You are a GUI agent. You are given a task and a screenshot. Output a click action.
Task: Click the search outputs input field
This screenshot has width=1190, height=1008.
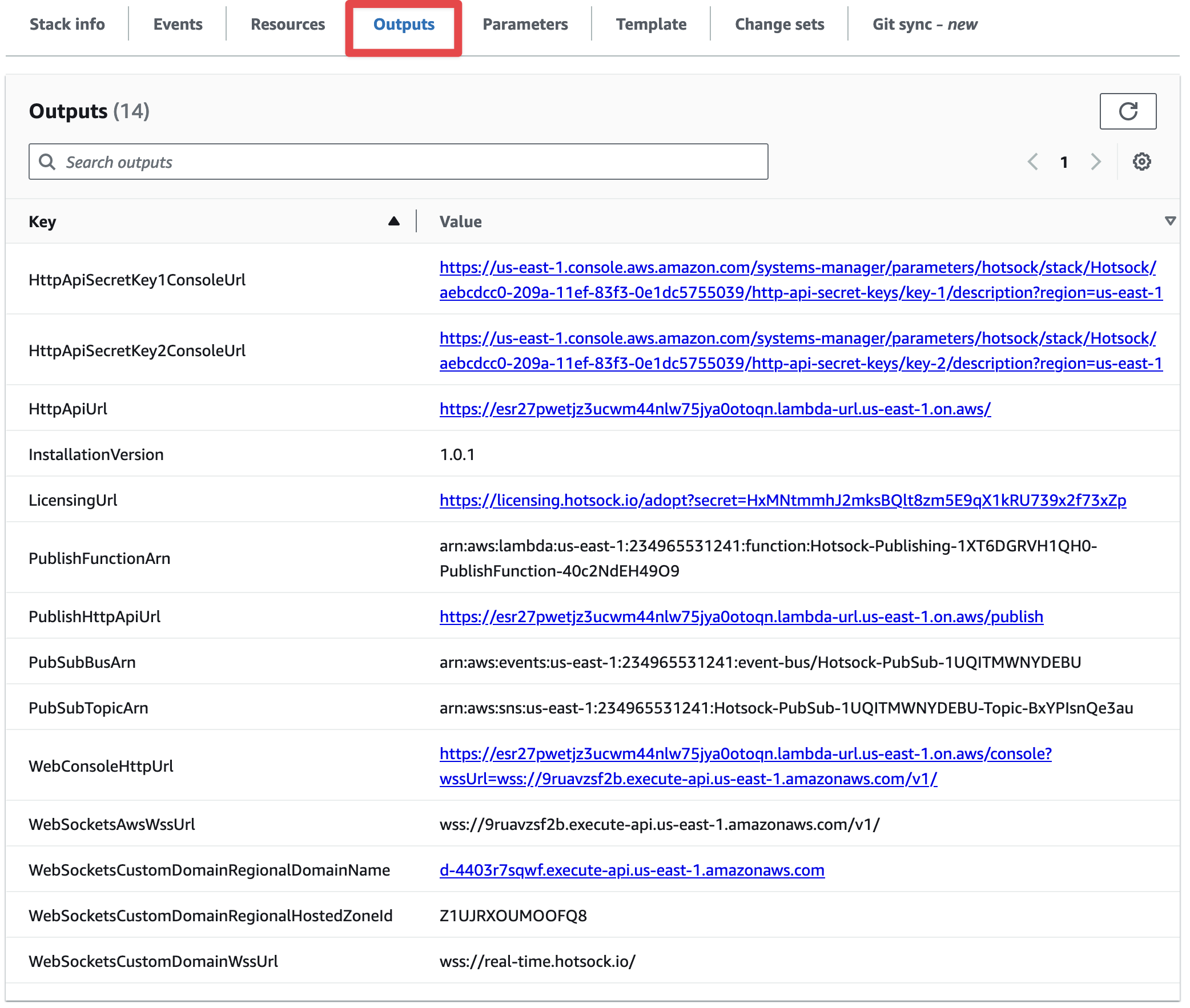[x=398, y=161]
